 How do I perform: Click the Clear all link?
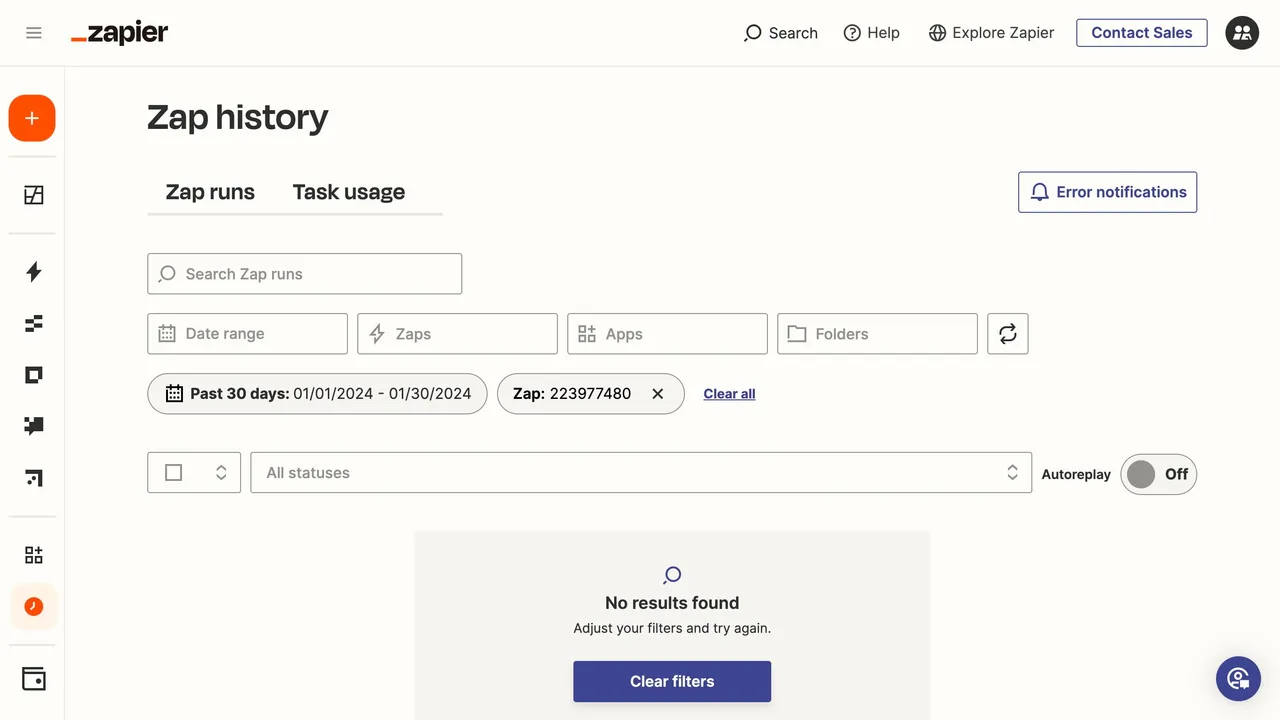729,394
